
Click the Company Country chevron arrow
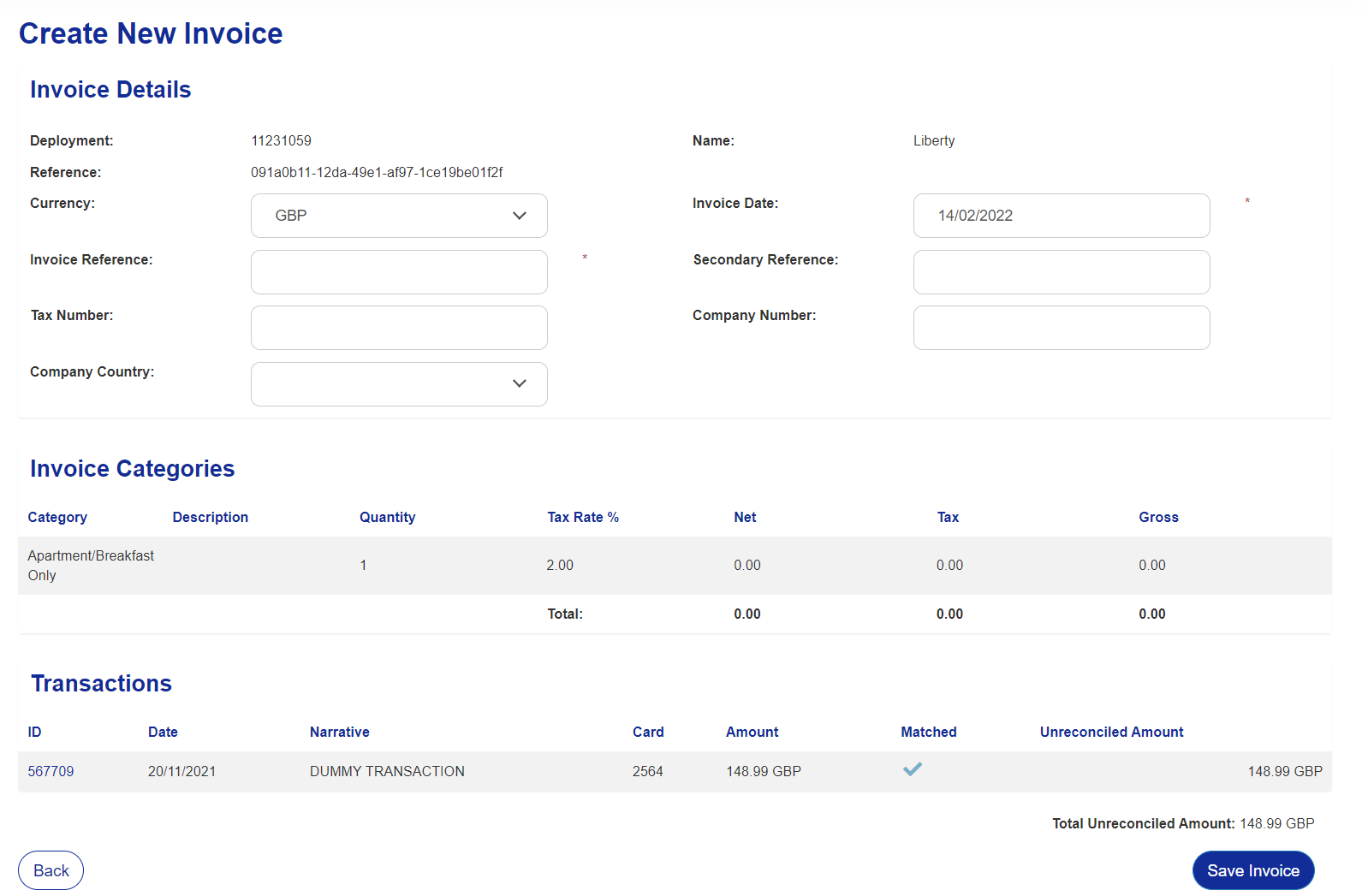[520, 383]
